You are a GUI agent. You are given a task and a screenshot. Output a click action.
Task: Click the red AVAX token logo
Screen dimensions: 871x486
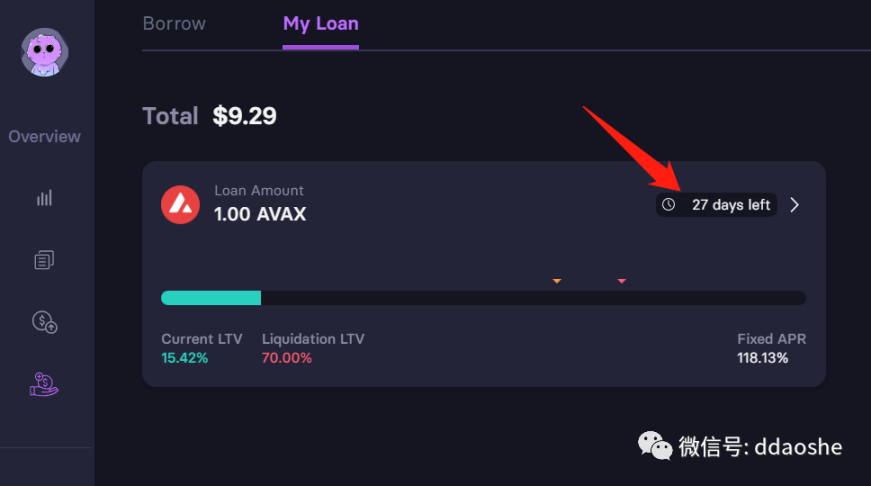(180, 205)
